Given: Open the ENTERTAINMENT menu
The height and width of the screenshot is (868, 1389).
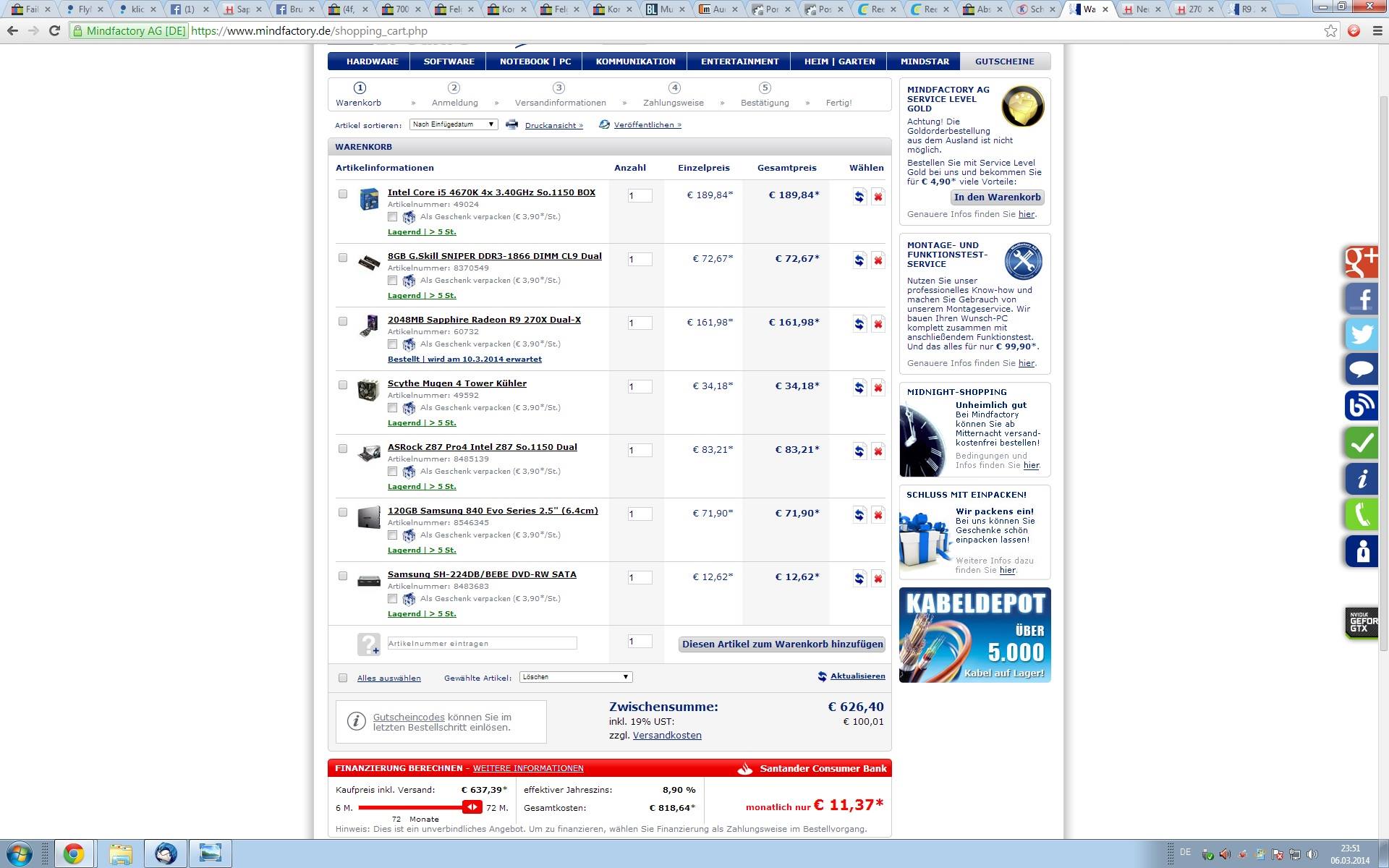Looking at the screenshot, I should pyautogui.click(x=739, y=61).
